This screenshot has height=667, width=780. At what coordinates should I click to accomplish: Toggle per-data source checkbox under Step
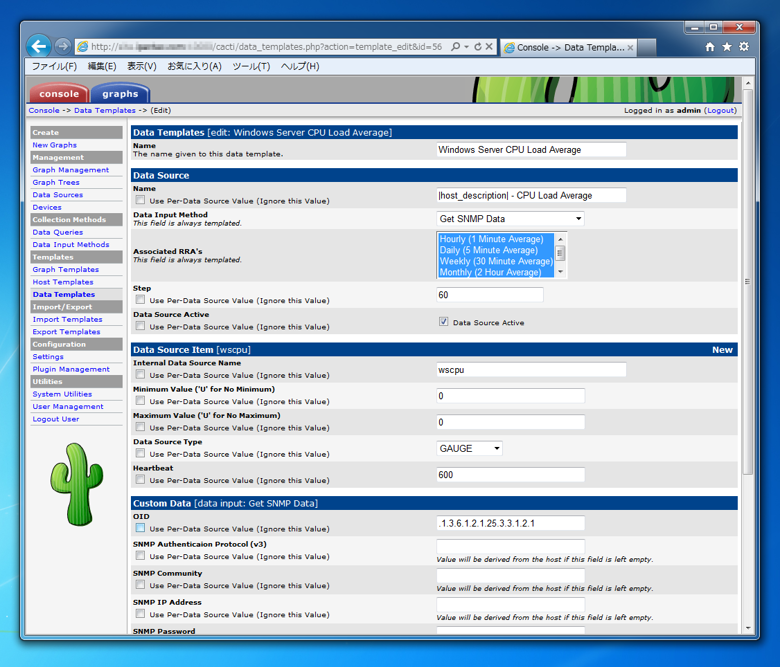(140, 299)
